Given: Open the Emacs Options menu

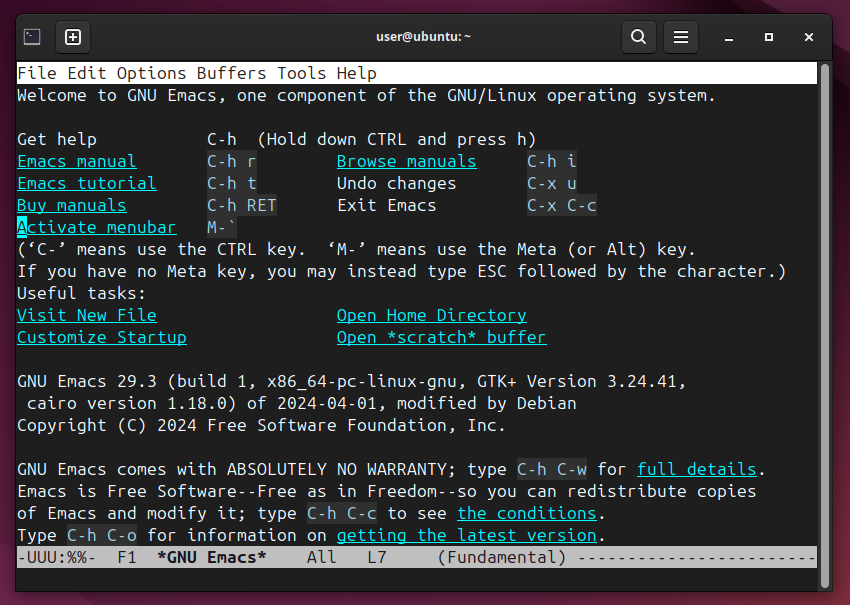Looking at the screenshot, I should point(151,73).
